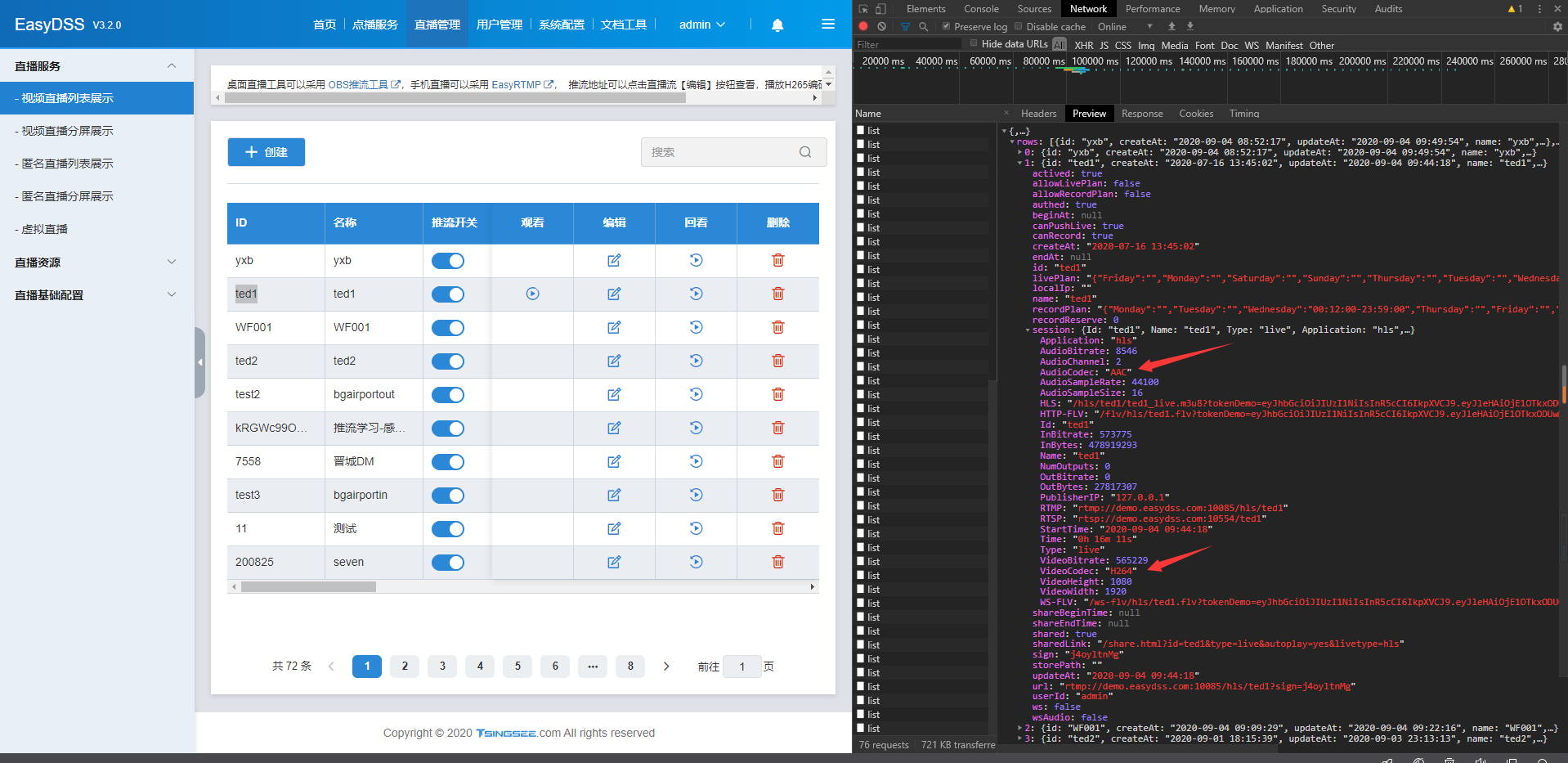The height and width of the screenshot is (763, 1568).
Task: Click the page jump number field
Action: pos(742,667)
